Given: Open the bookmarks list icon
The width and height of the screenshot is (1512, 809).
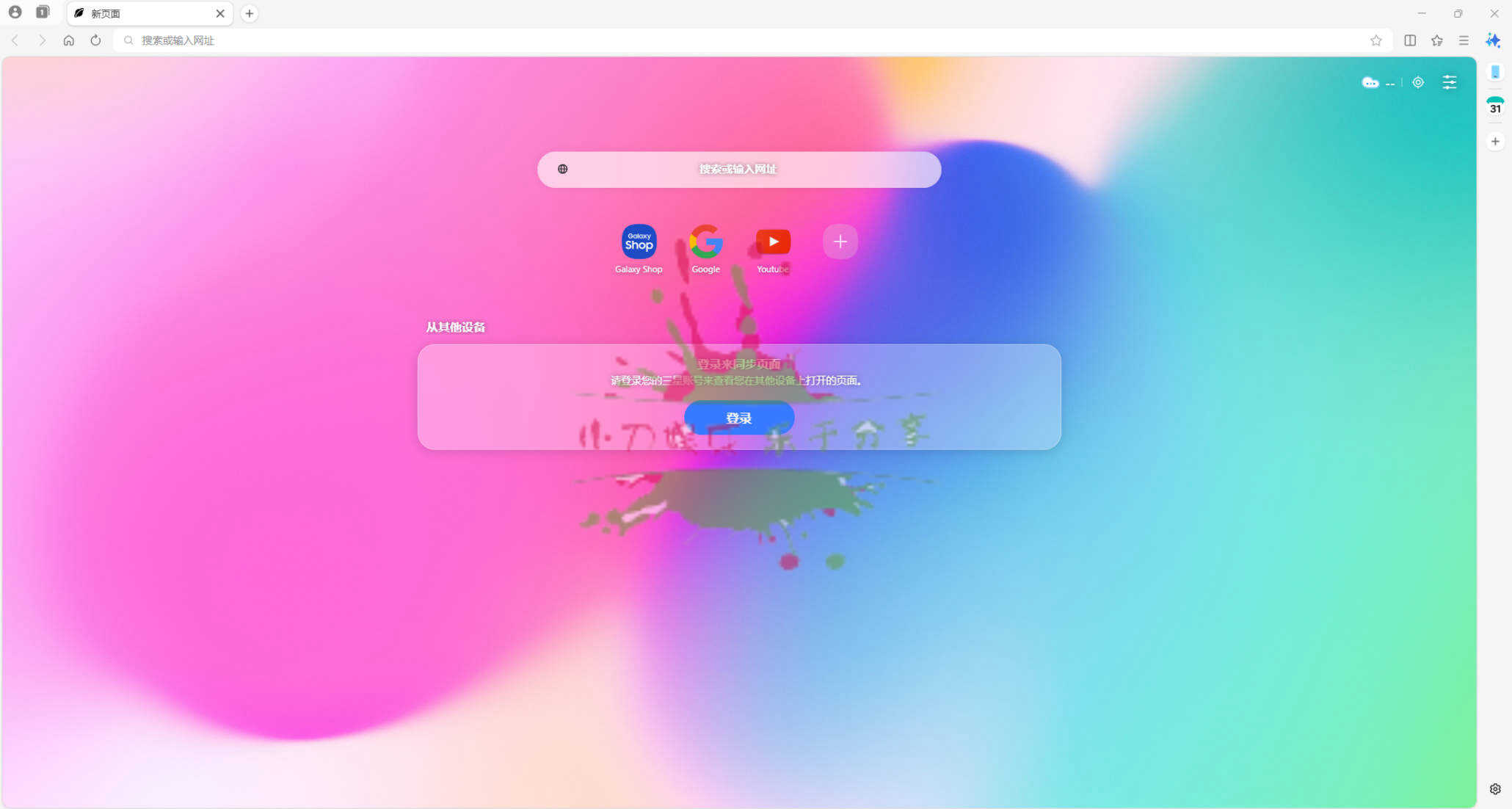Looking at the screenshot, I should coord(1437,40).
